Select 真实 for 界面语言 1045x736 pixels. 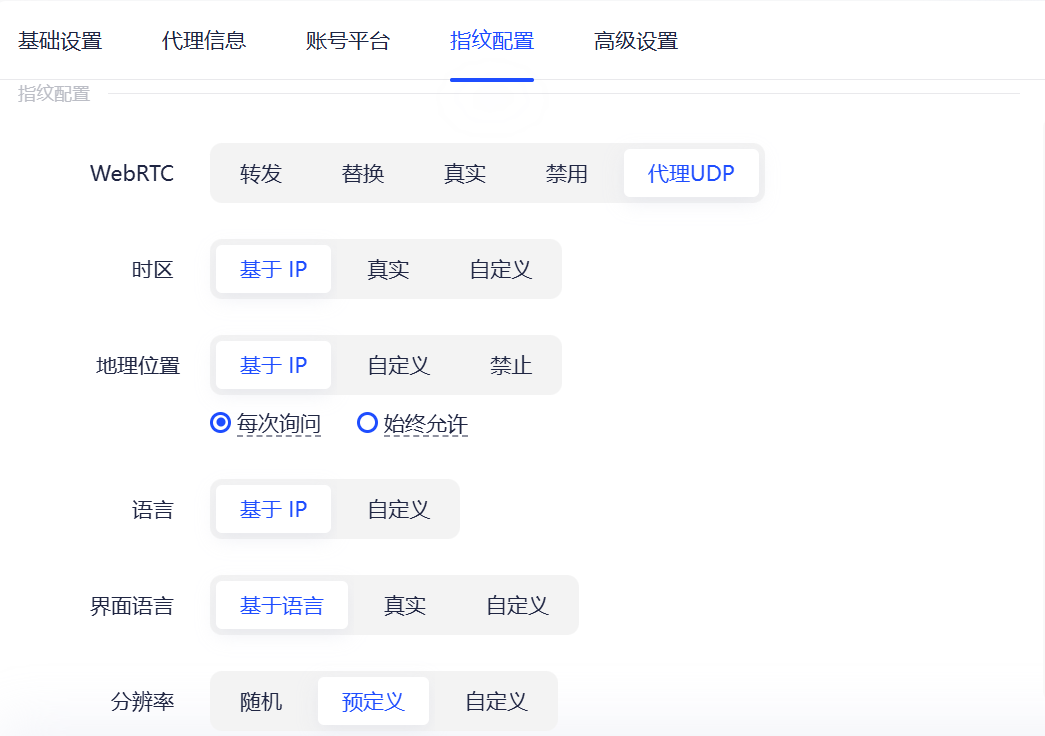tap(405, 605)
